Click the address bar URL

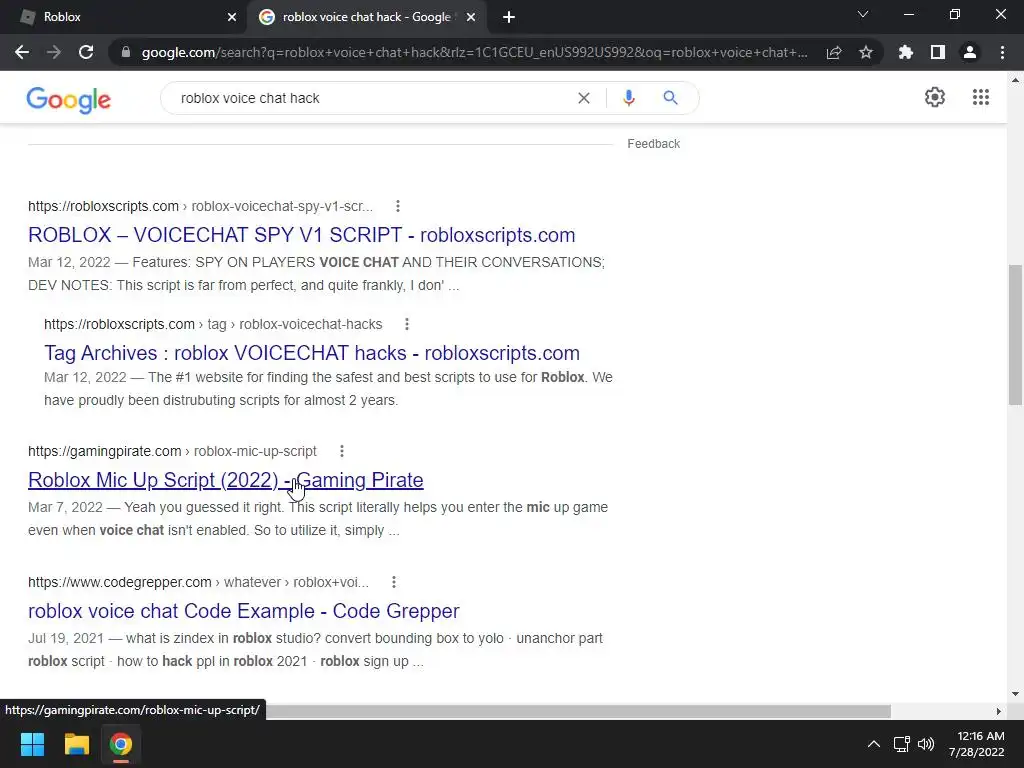pos(475,52)
